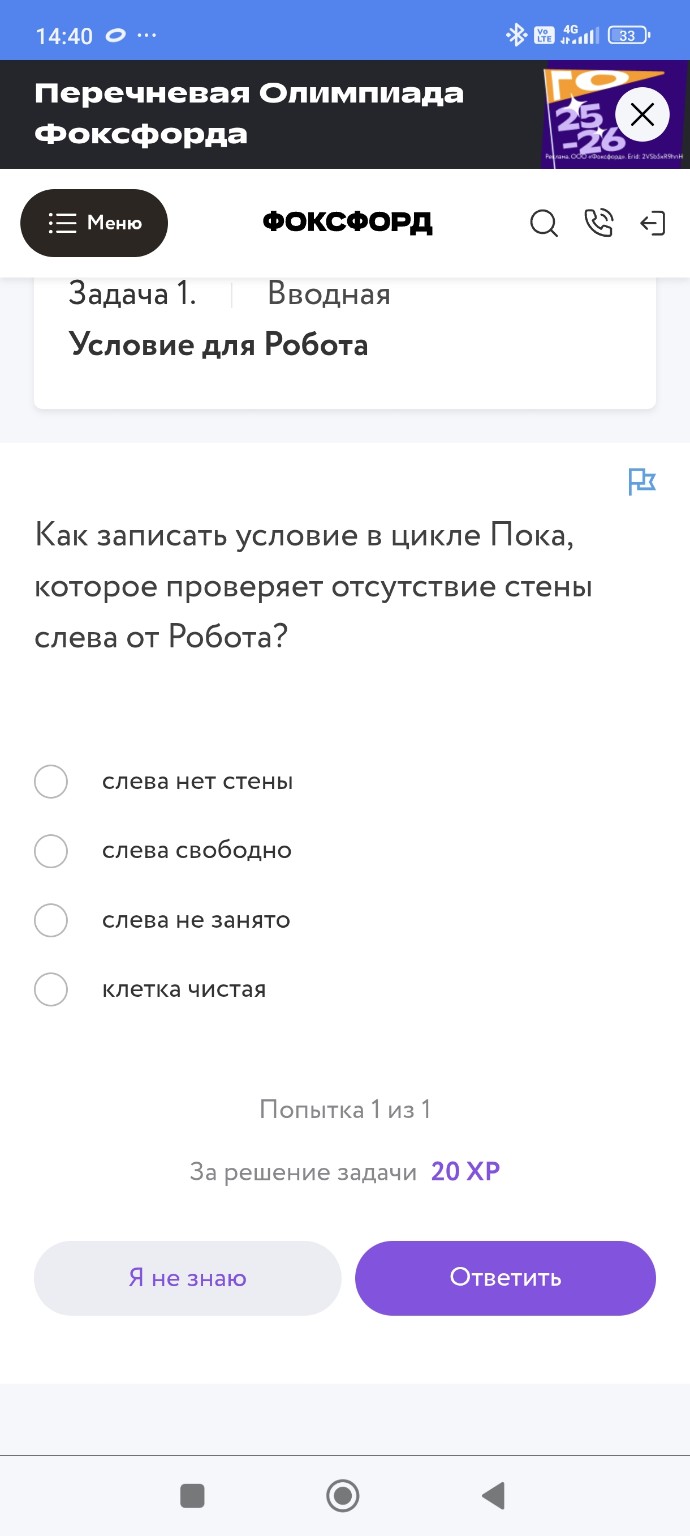Open the search icon

point(544,224)
